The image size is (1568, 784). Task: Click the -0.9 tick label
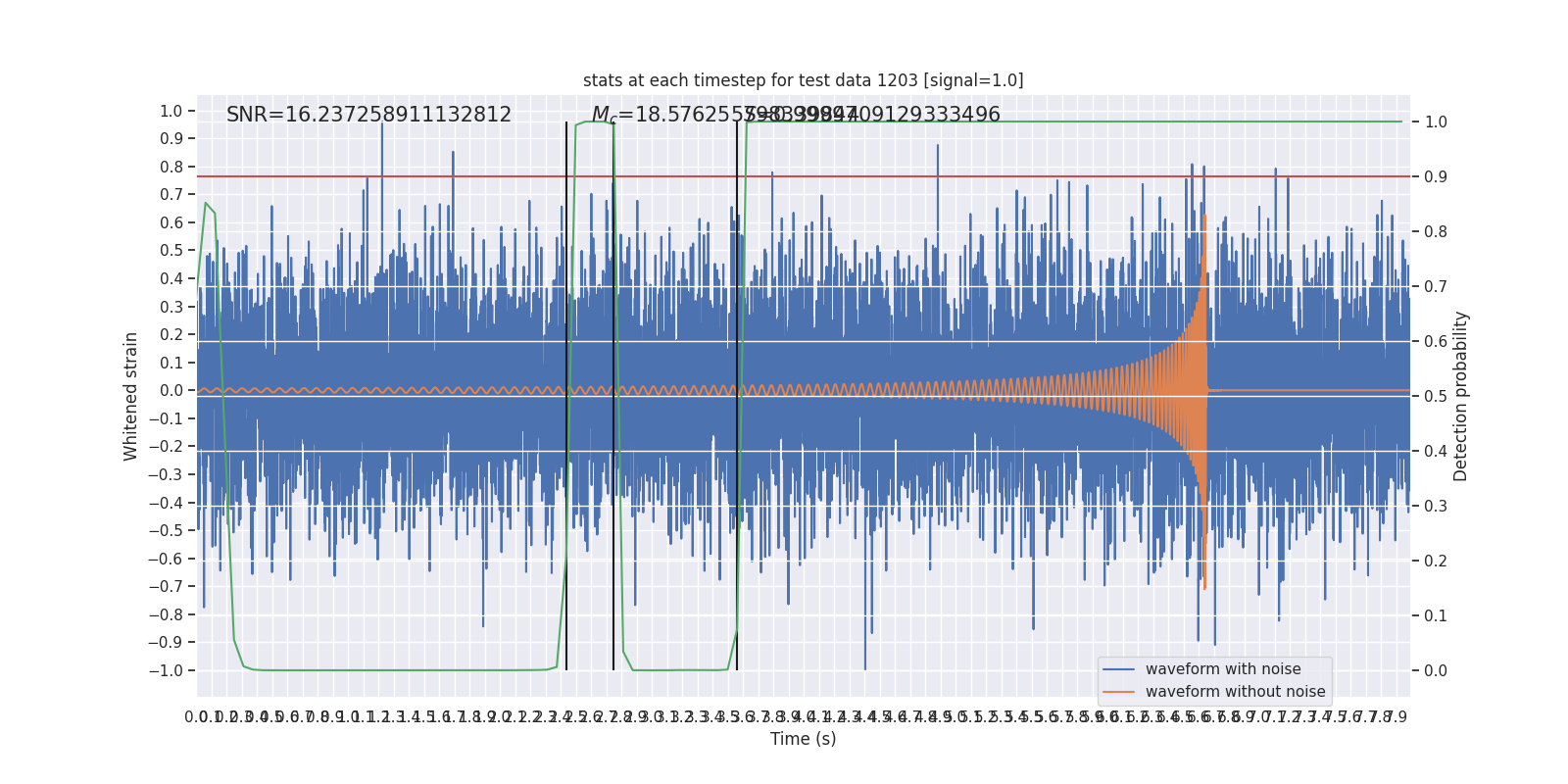click(166, 643)
